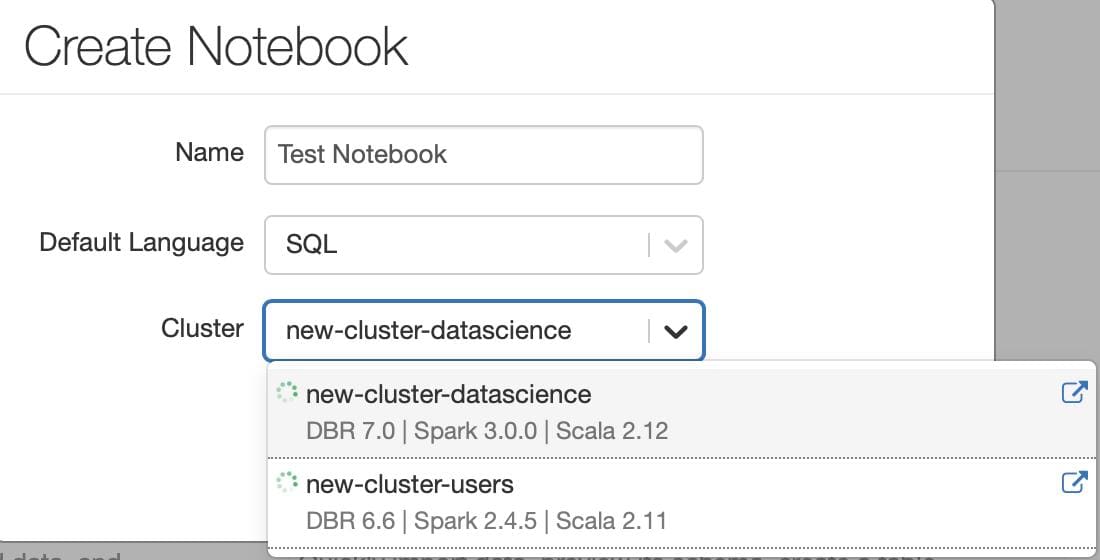Select new-cluster-datascience from the list
The image size is (1100, 560).
(x=680, y=412)
